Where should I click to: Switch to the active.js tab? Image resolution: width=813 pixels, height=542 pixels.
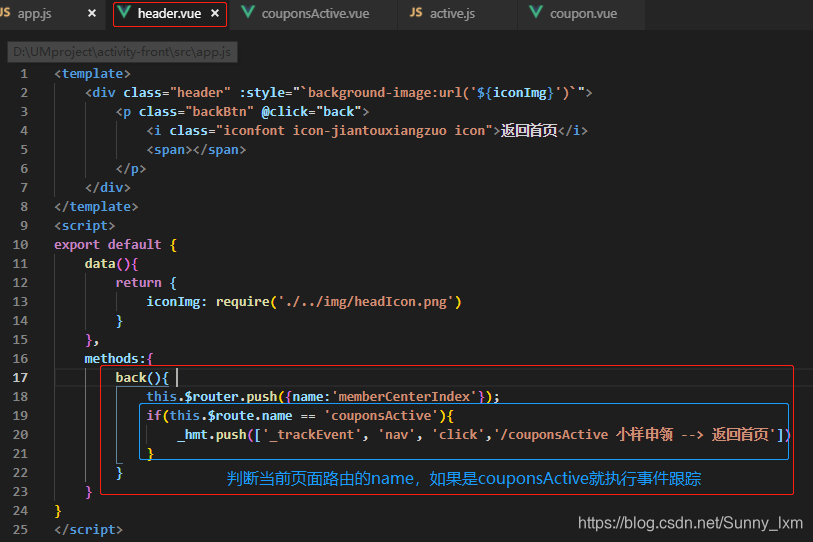(452, 13)
